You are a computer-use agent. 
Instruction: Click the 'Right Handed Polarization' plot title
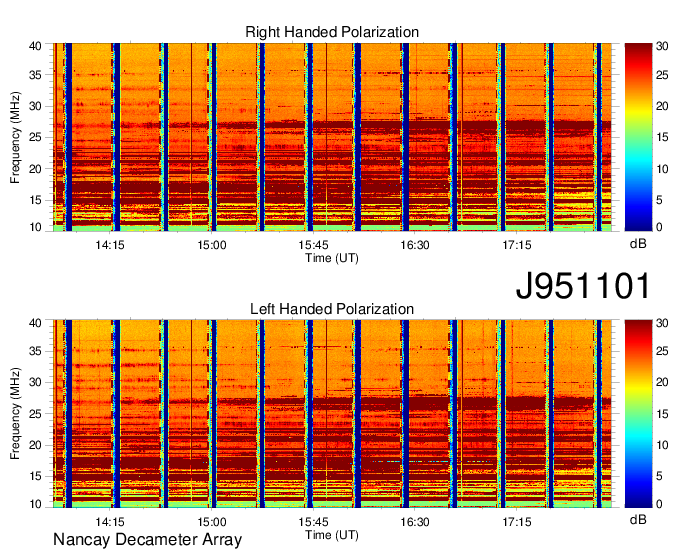click(x=332, y=32)
